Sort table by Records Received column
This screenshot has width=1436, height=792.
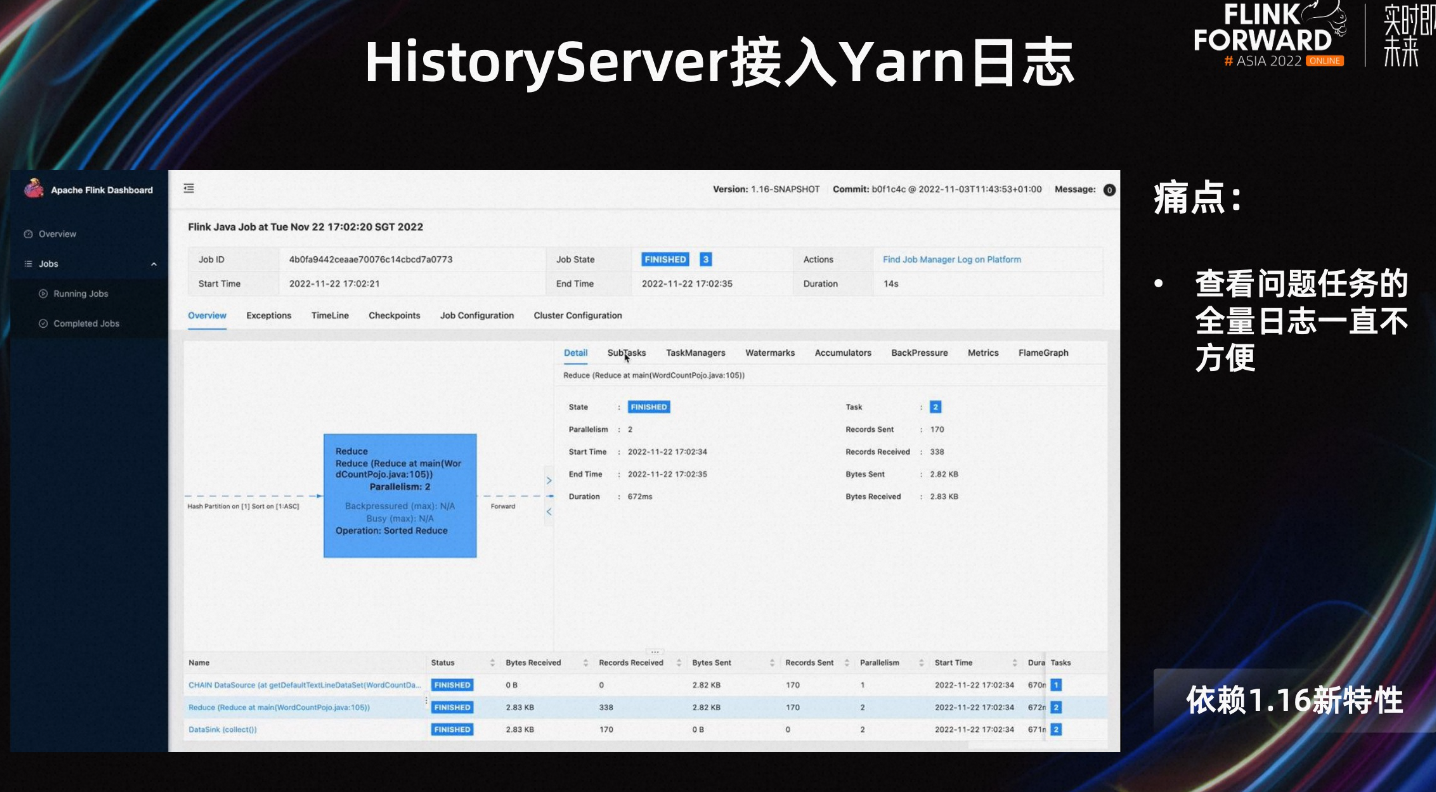click(x=679, y=663)
